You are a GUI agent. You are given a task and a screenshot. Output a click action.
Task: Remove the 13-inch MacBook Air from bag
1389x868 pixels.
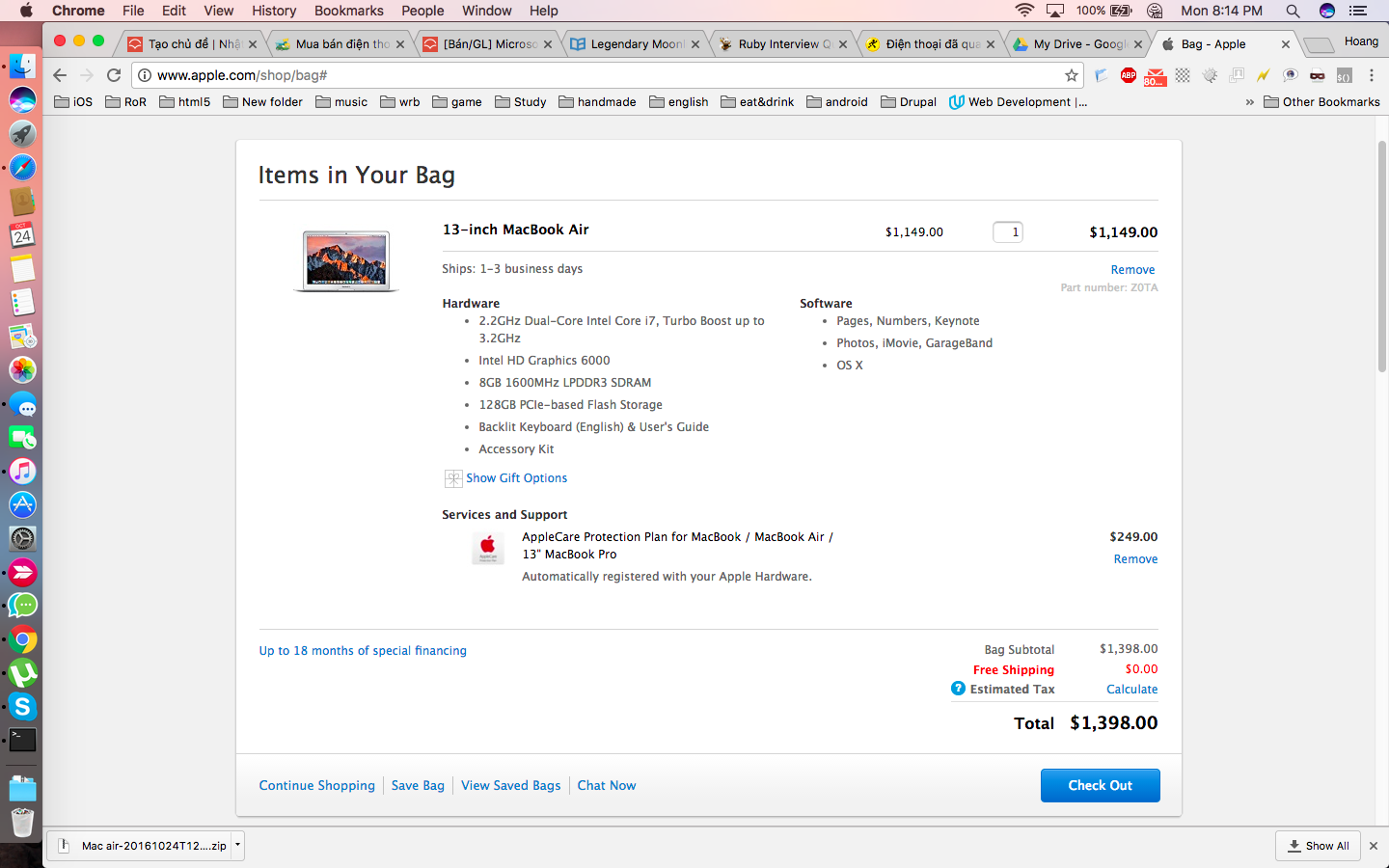(x=1132, y=270)
